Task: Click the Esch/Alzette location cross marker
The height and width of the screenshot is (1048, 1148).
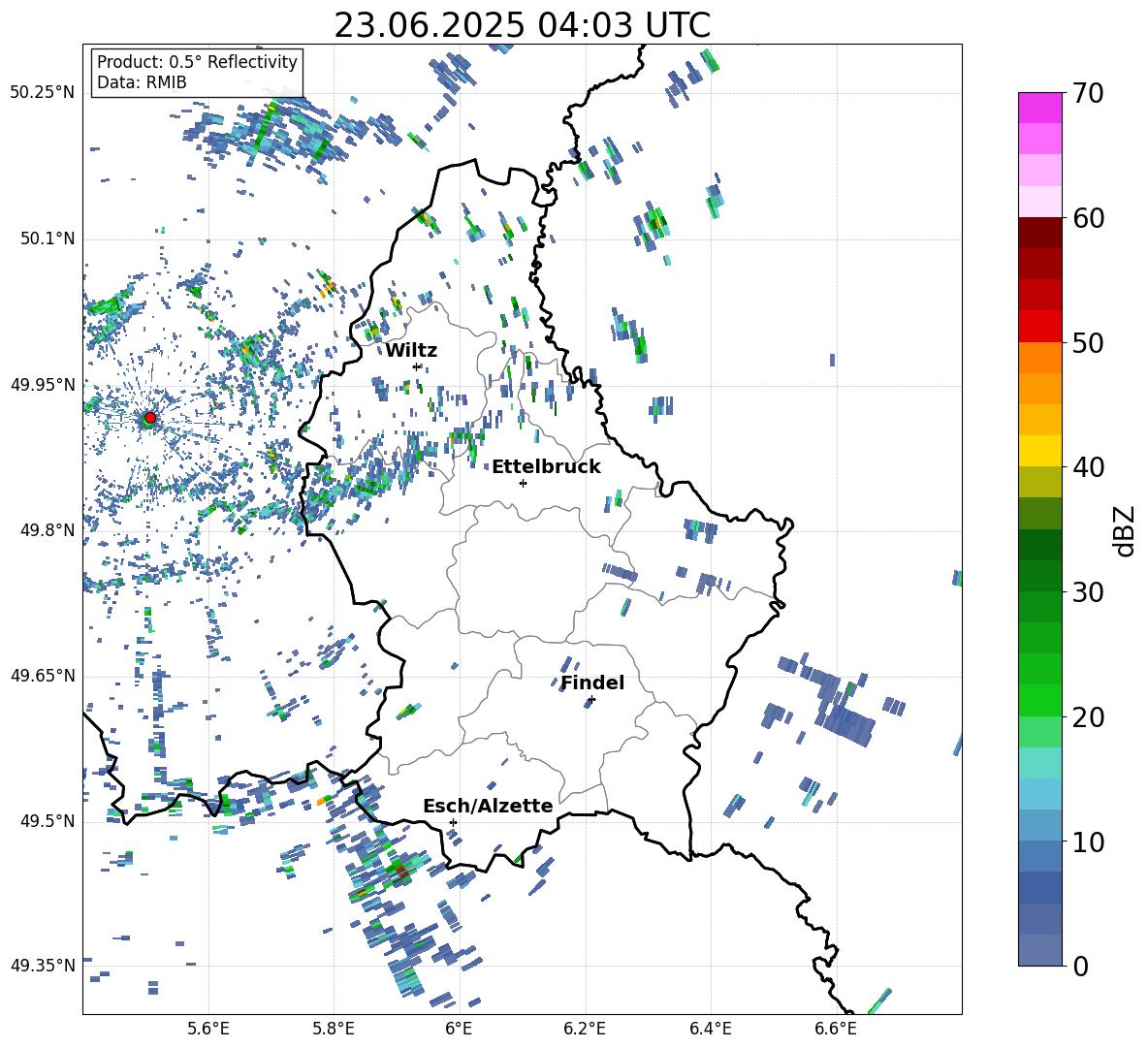Action: point(453,822)
